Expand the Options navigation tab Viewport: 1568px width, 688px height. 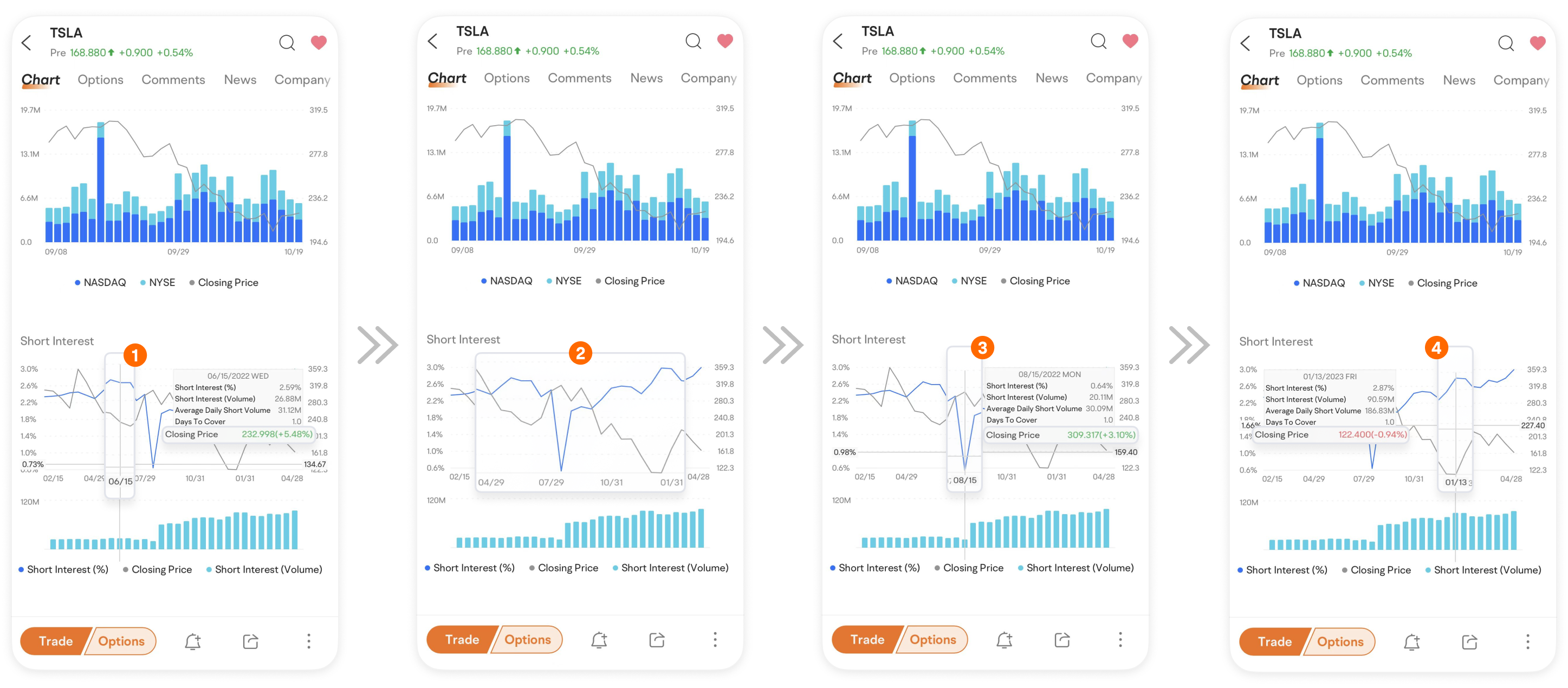click(101, 79)
